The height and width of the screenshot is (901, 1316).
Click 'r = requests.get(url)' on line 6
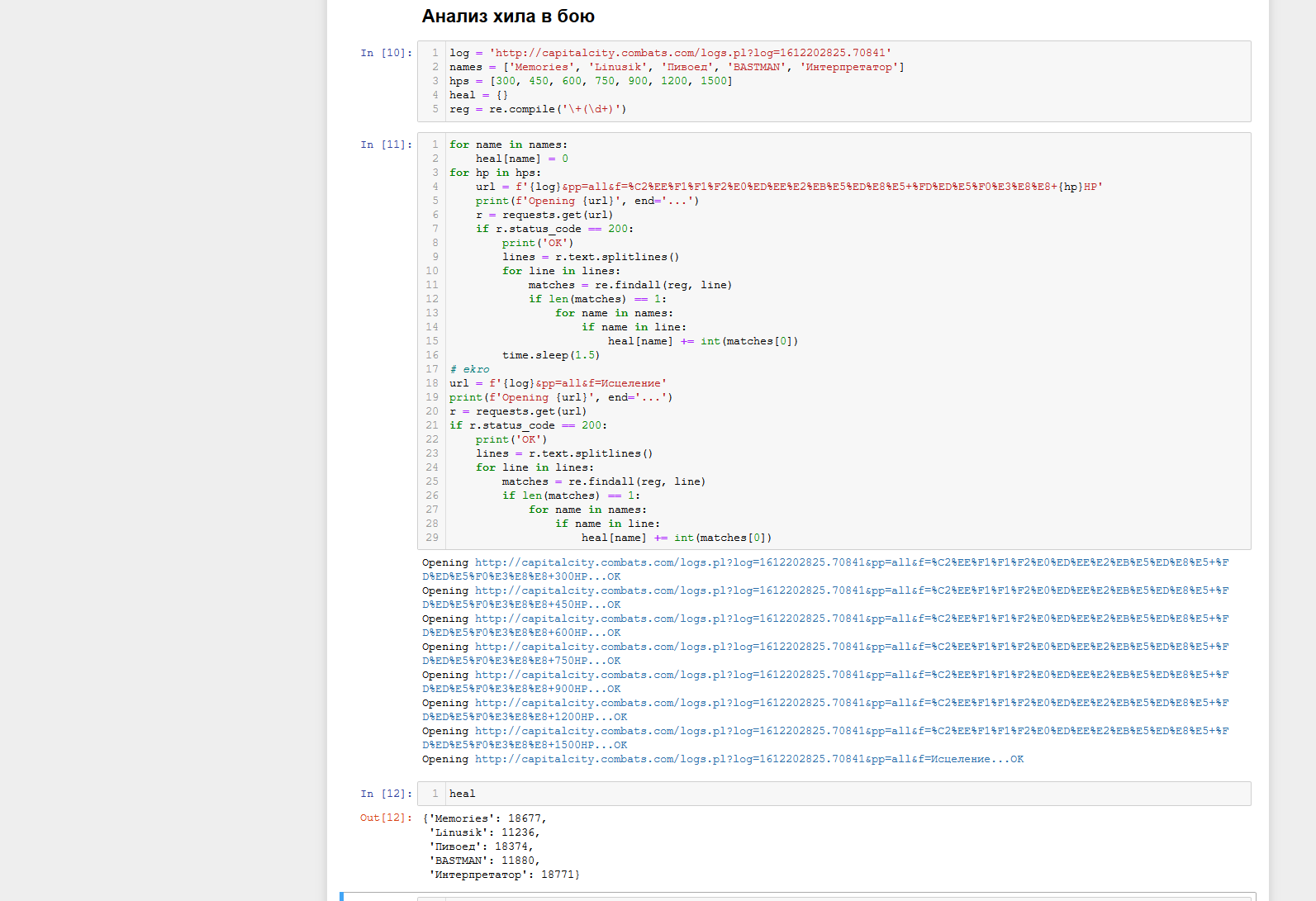pos(544,215)
